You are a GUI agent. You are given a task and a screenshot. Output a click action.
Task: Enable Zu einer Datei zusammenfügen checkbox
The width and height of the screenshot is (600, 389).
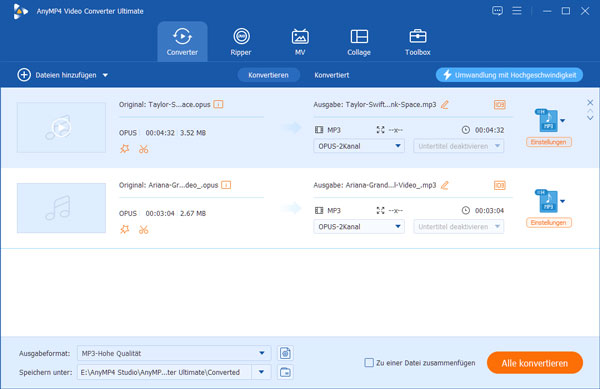[x=369, y=362]
